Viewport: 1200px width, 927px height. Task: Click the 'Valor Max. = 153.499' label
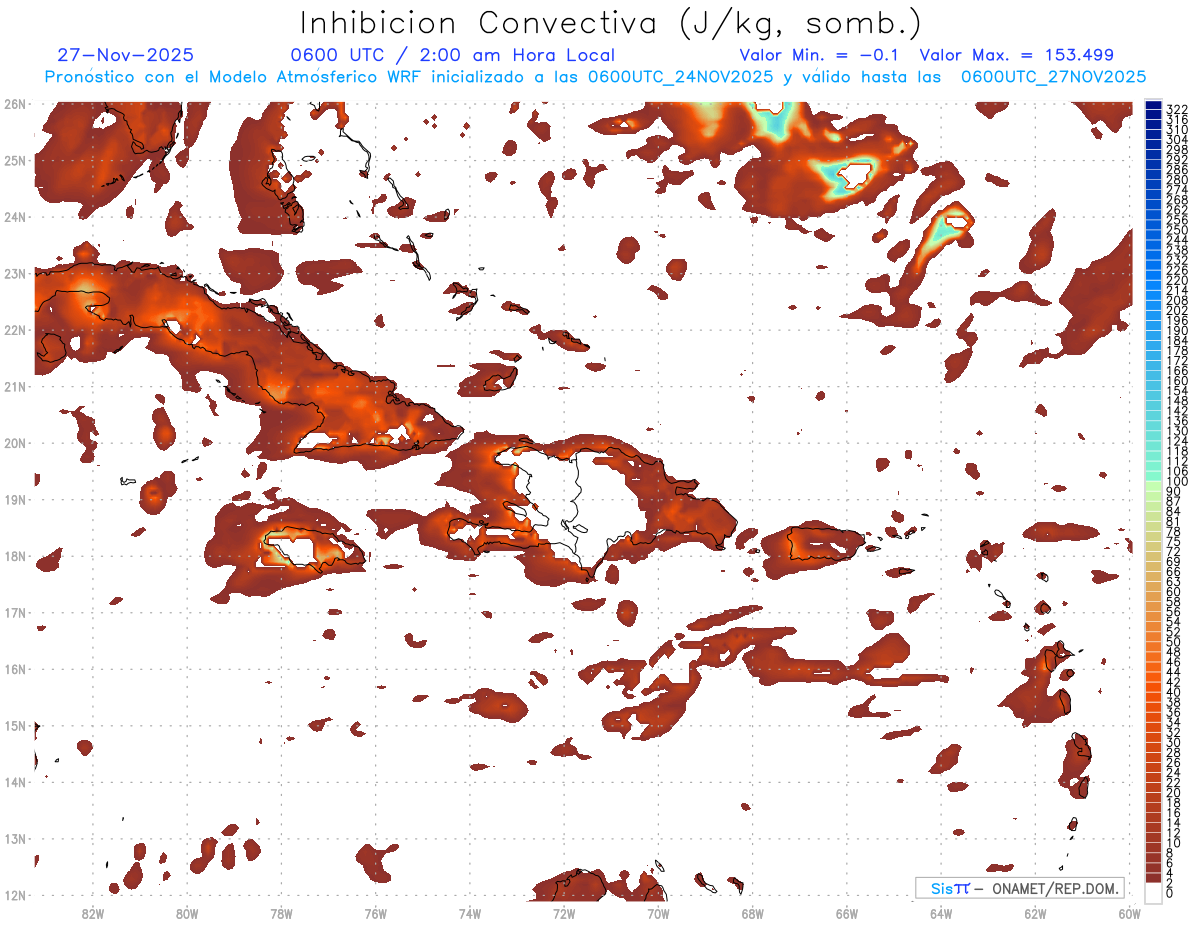(1016, 55)
